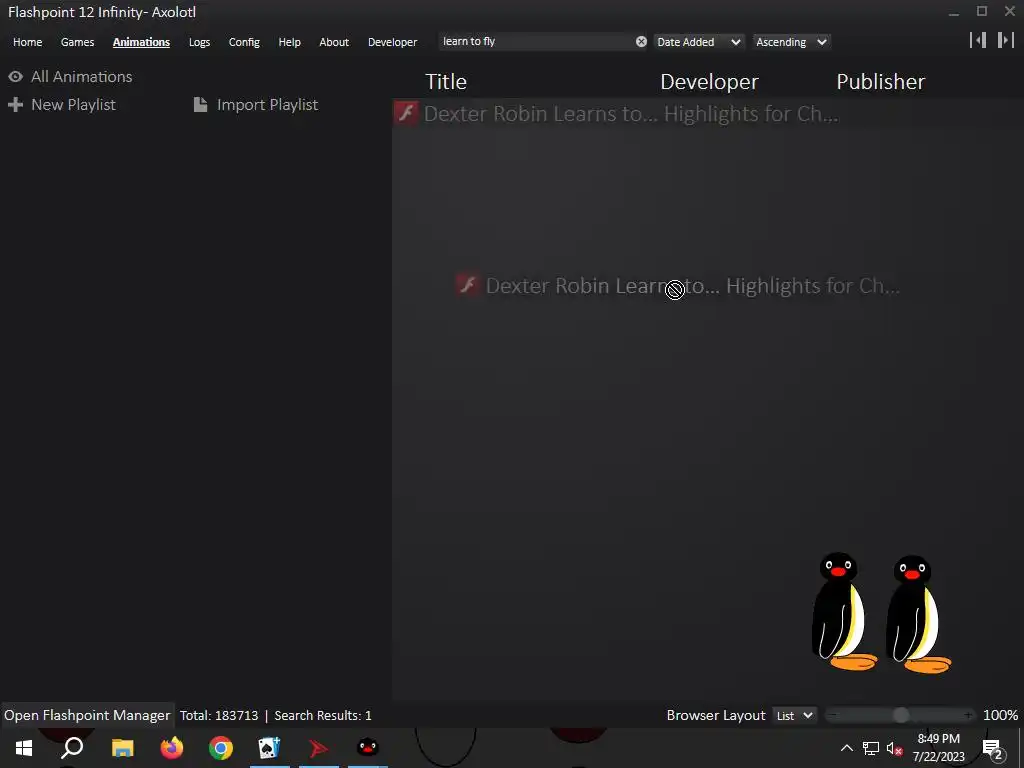Screen dimensions: 1024x768
Task: Click Open Flashpoint Manager button
Action: pyautogui.click(x=87, y=715)
